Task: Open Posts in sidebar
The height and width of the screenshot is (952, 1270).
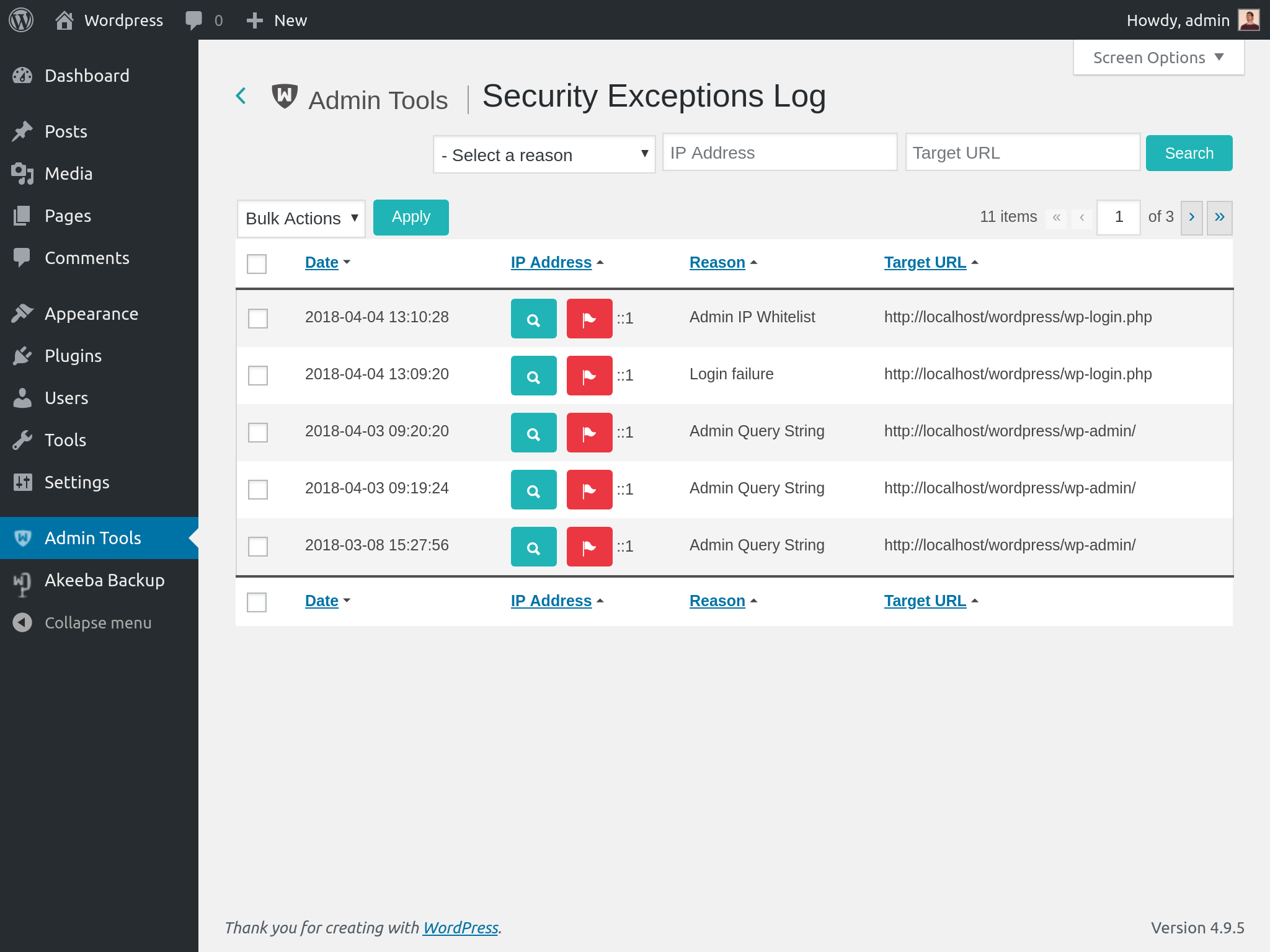Action: [99, 131]
